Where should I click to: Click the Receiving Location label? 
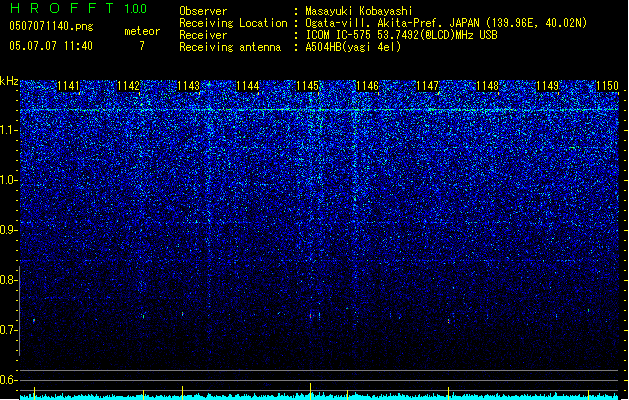click(x=233, y=23)
